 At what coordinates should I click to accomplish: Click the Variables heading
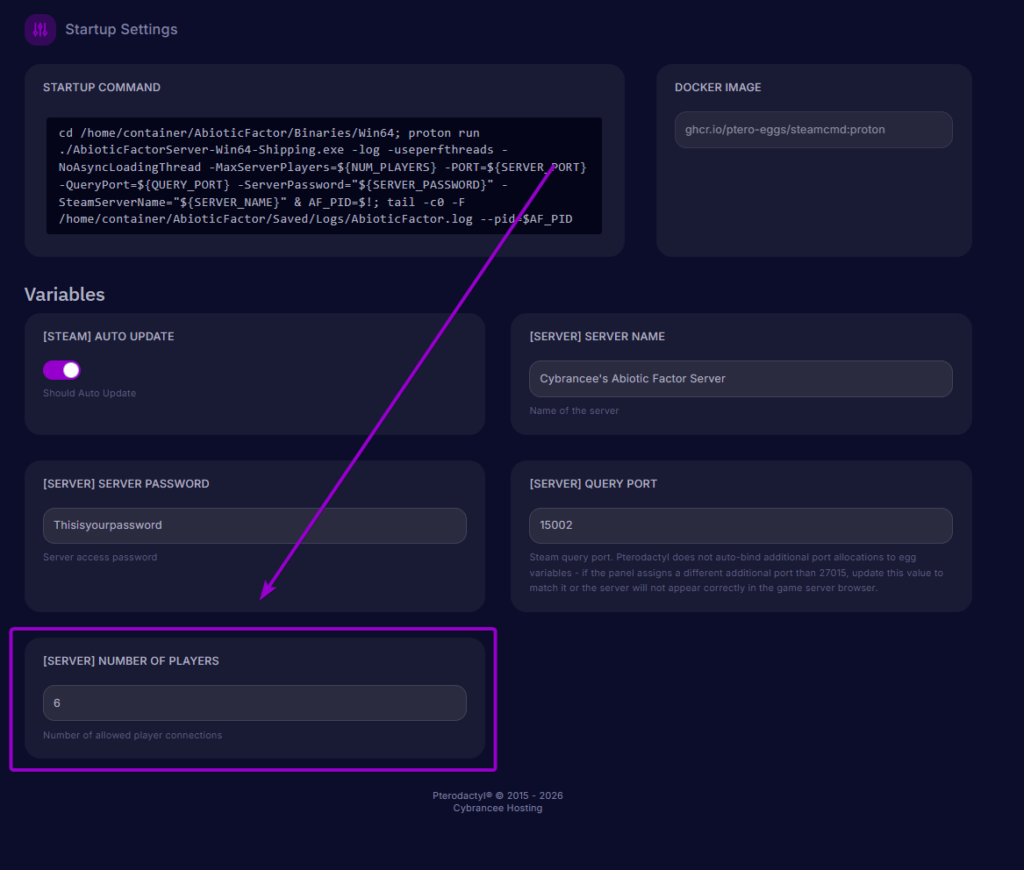65,295
